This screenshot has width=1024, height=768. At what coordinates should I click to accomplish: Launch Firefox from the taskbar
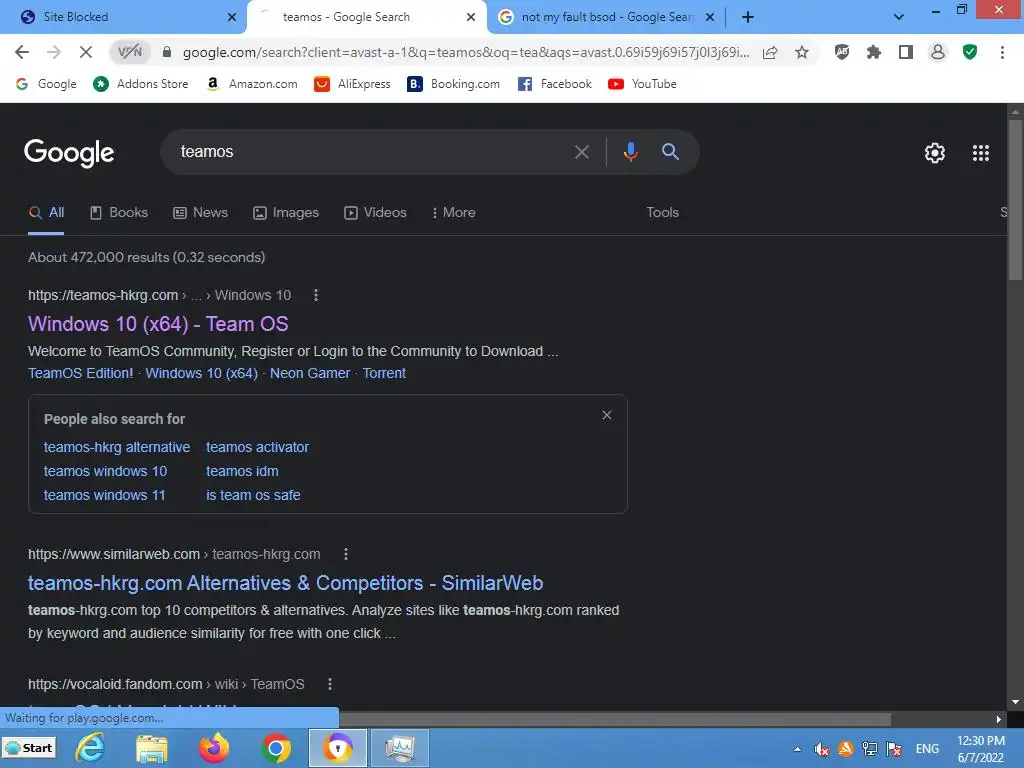pyautogui.click(x=214, y=748)
